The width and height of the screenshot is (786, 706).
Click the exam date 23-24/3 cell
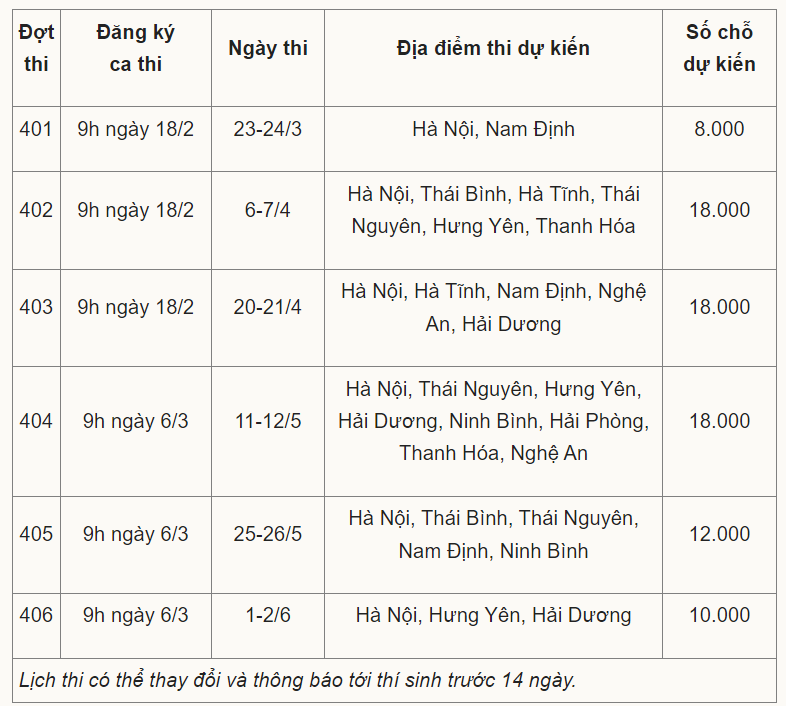(268, 129)
